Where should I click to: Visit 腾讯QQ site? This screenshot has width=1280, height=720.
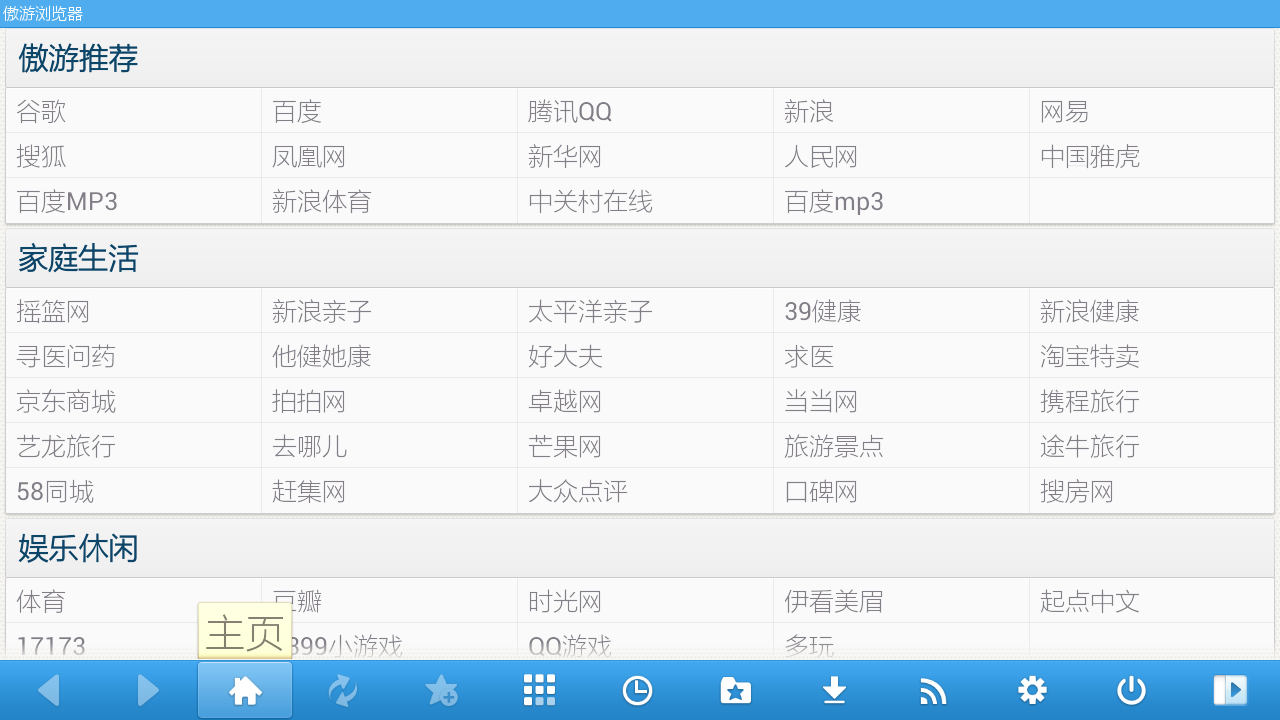tap(570, 111)
